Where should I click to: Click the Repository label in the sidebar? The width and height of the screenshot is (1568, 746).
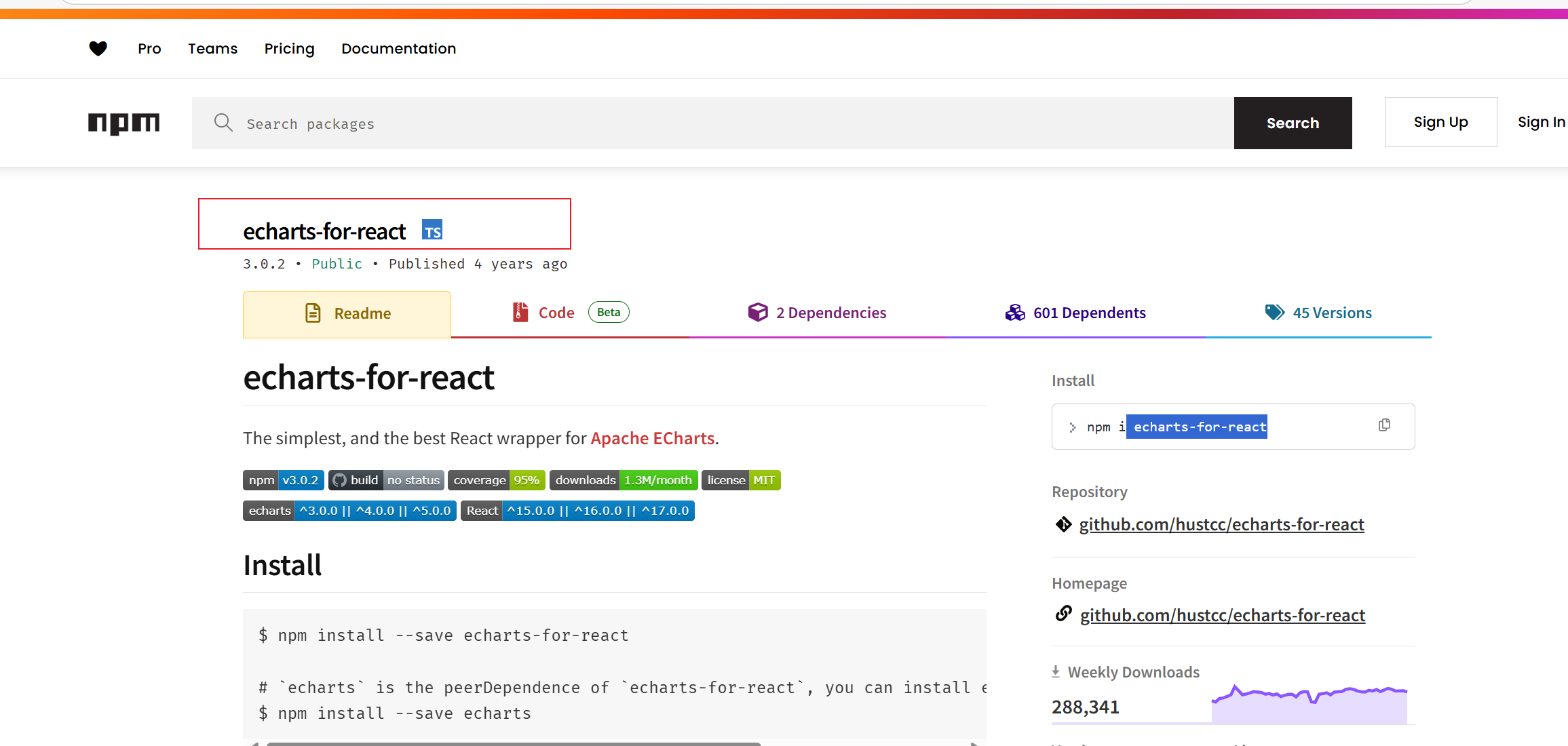point(1090,492)
